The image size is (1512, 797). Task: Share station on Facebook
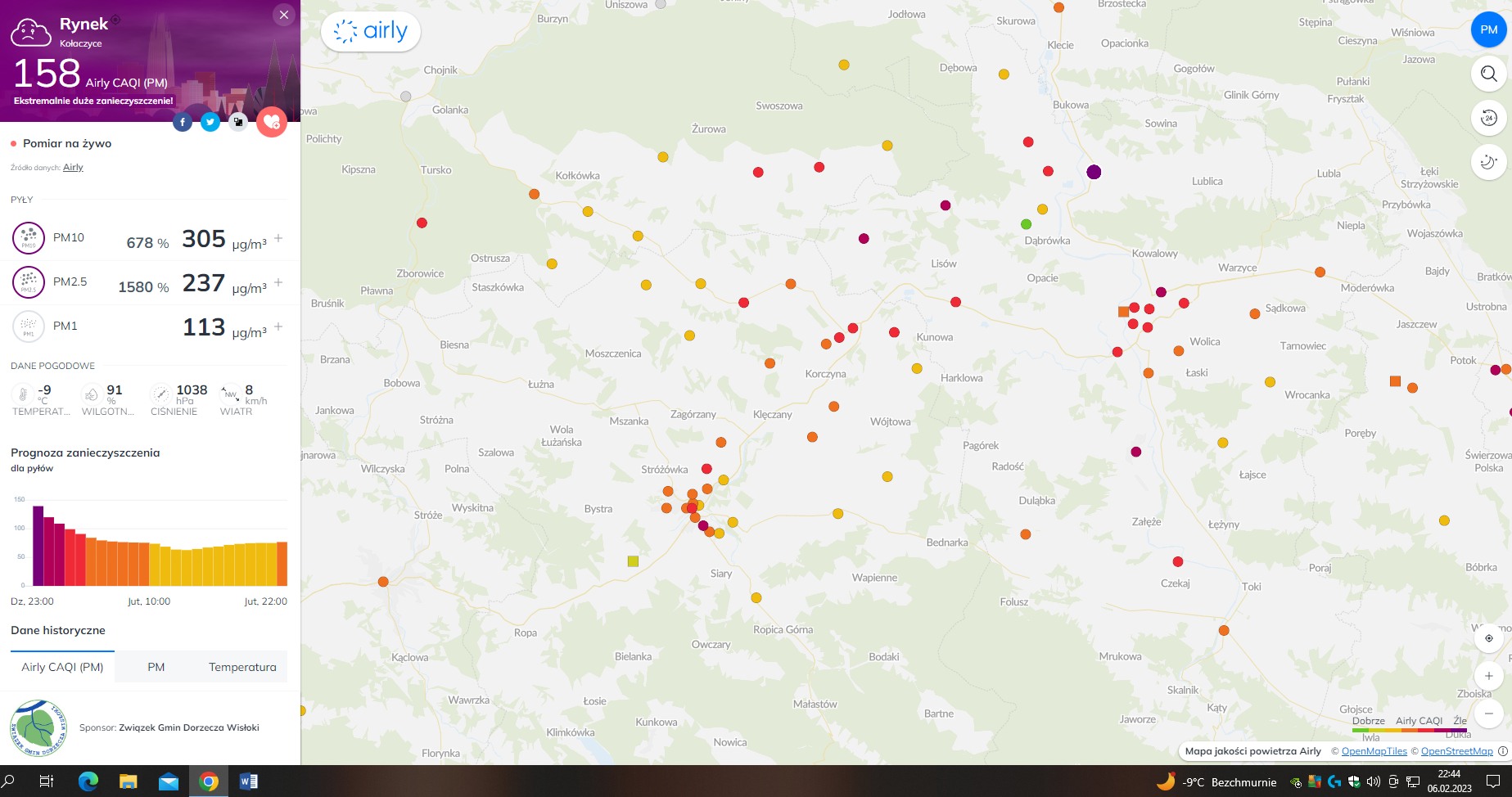click(x=183, y=122)
